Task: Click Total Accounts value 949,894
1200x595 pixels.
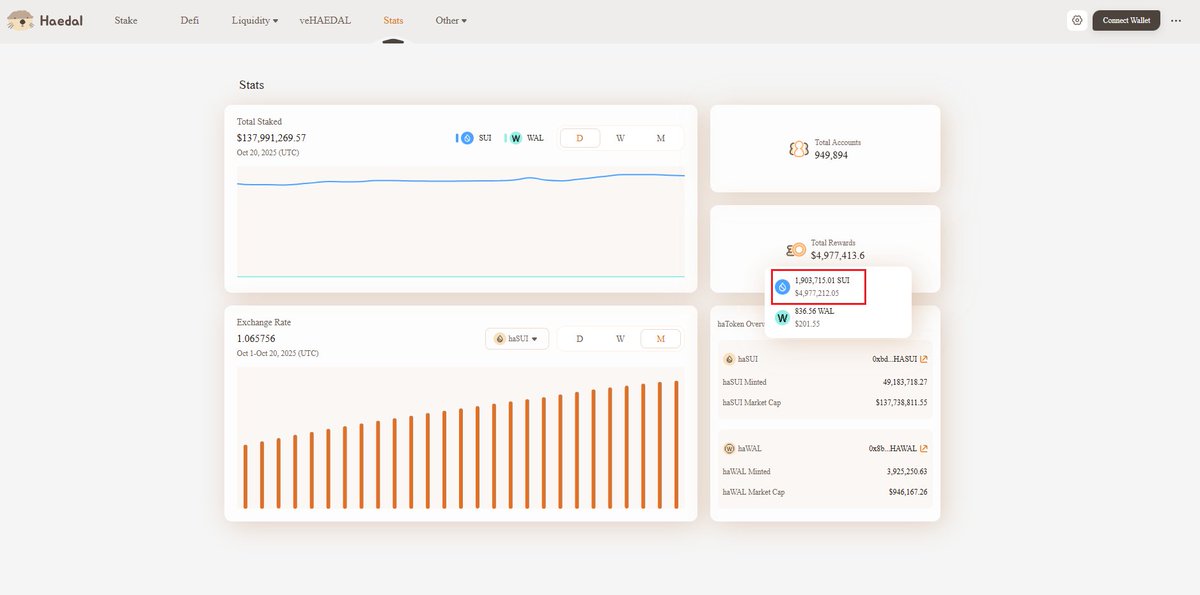Action: pos(831,155)
